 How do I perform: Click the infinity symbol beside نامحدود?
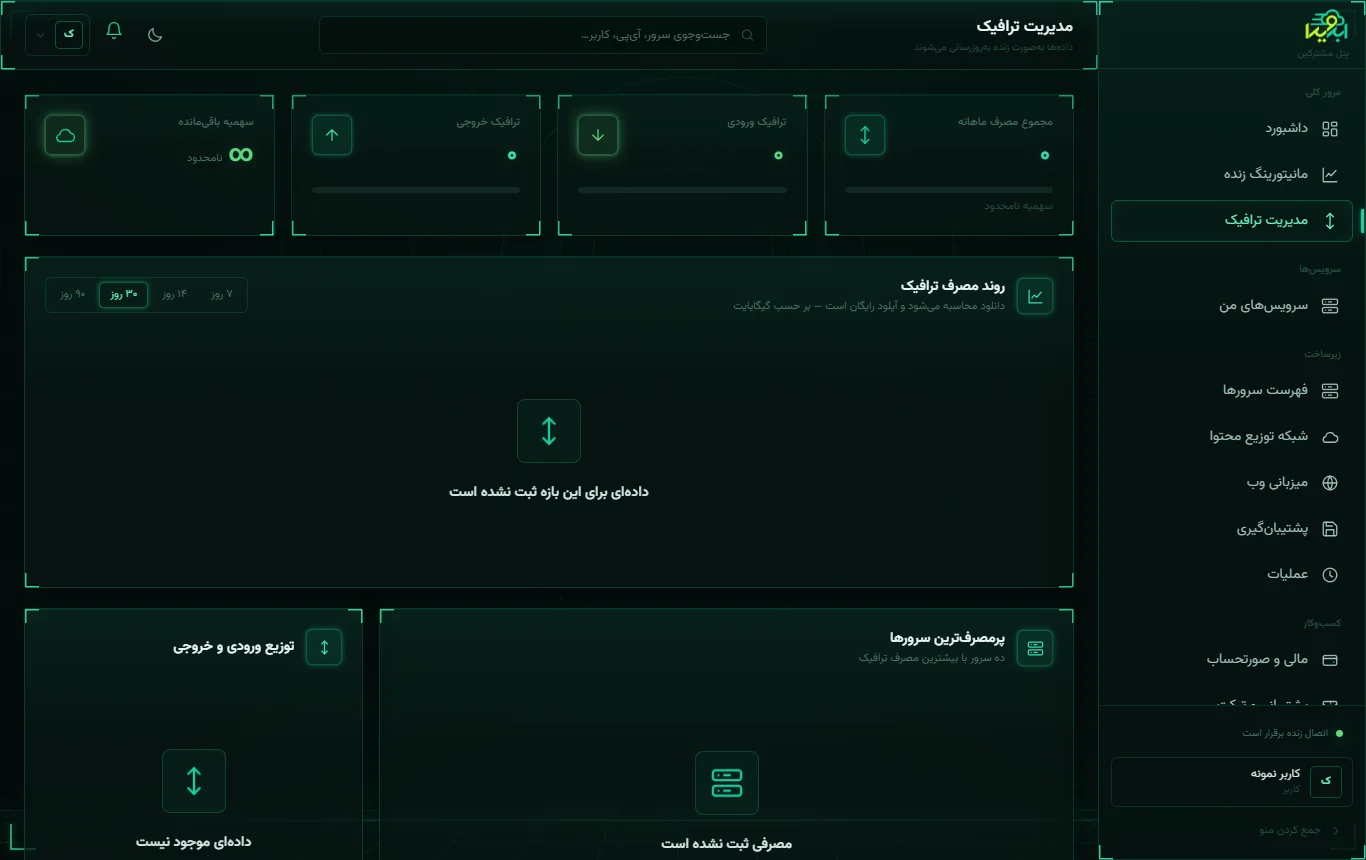pyautogui.click(x=241, y=155)
